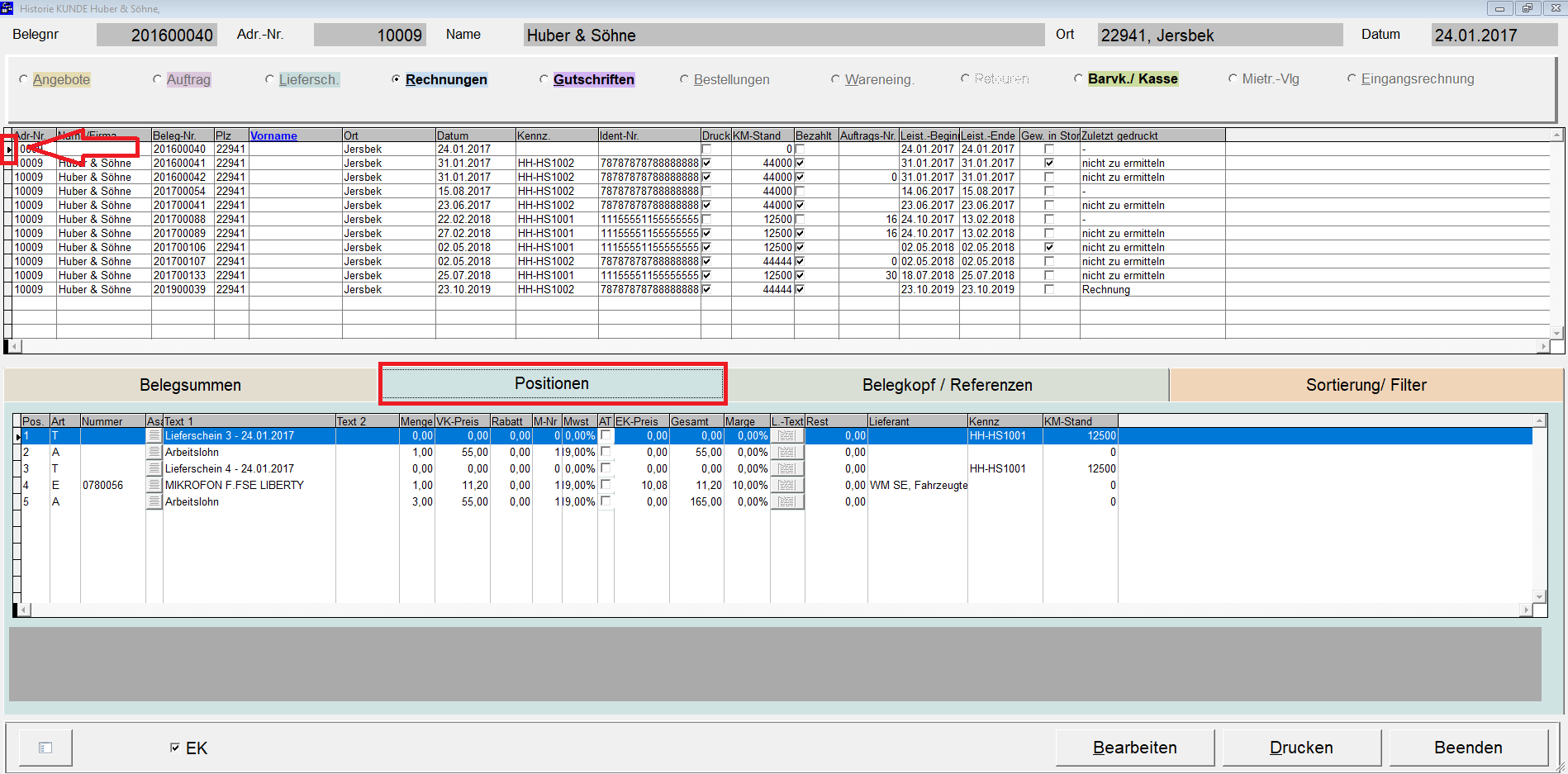Select Bestellungen radio option
1568x774 pixels.
tap(684, 79)
